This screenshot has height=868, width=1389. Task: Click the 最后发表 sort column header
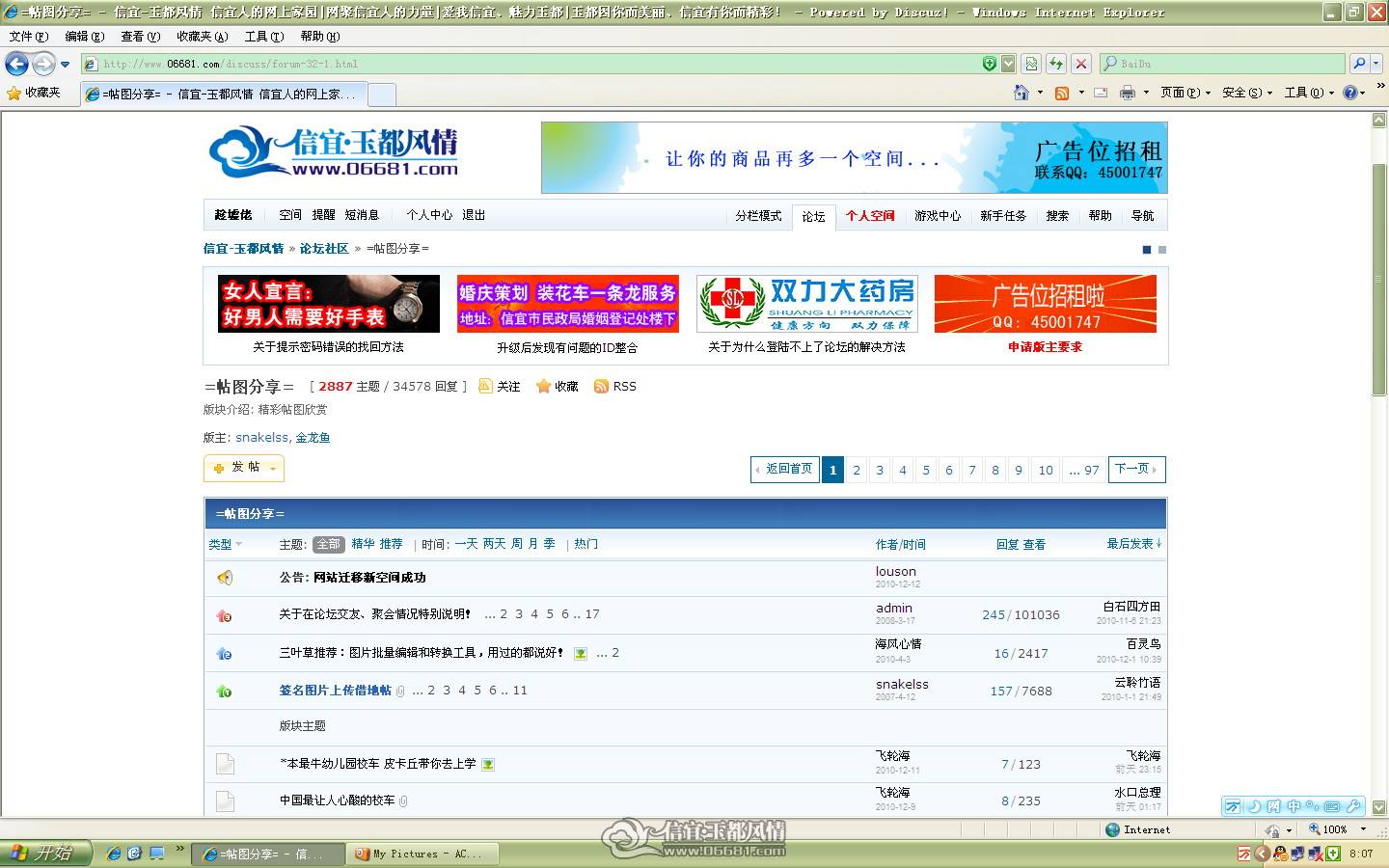pos(1133,544)
